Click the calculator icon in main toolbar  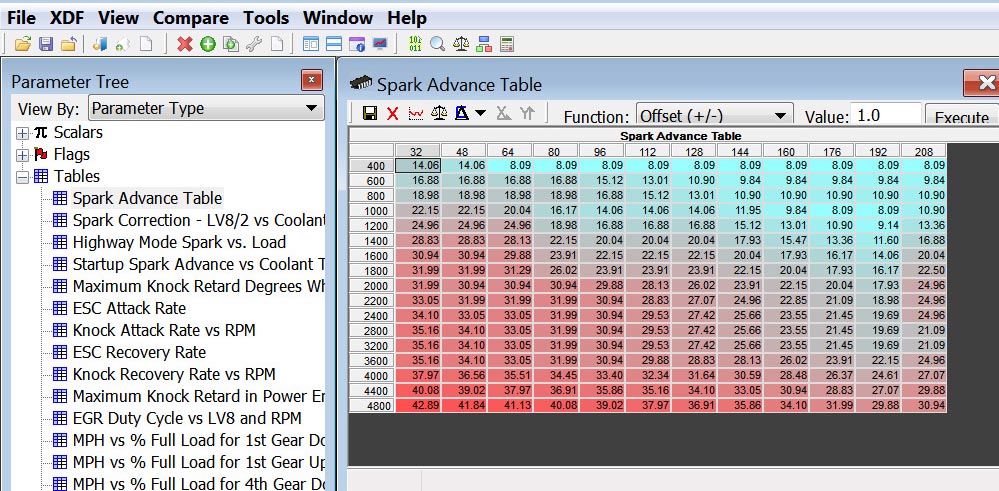pyautogui.click(x=507, y=44)
